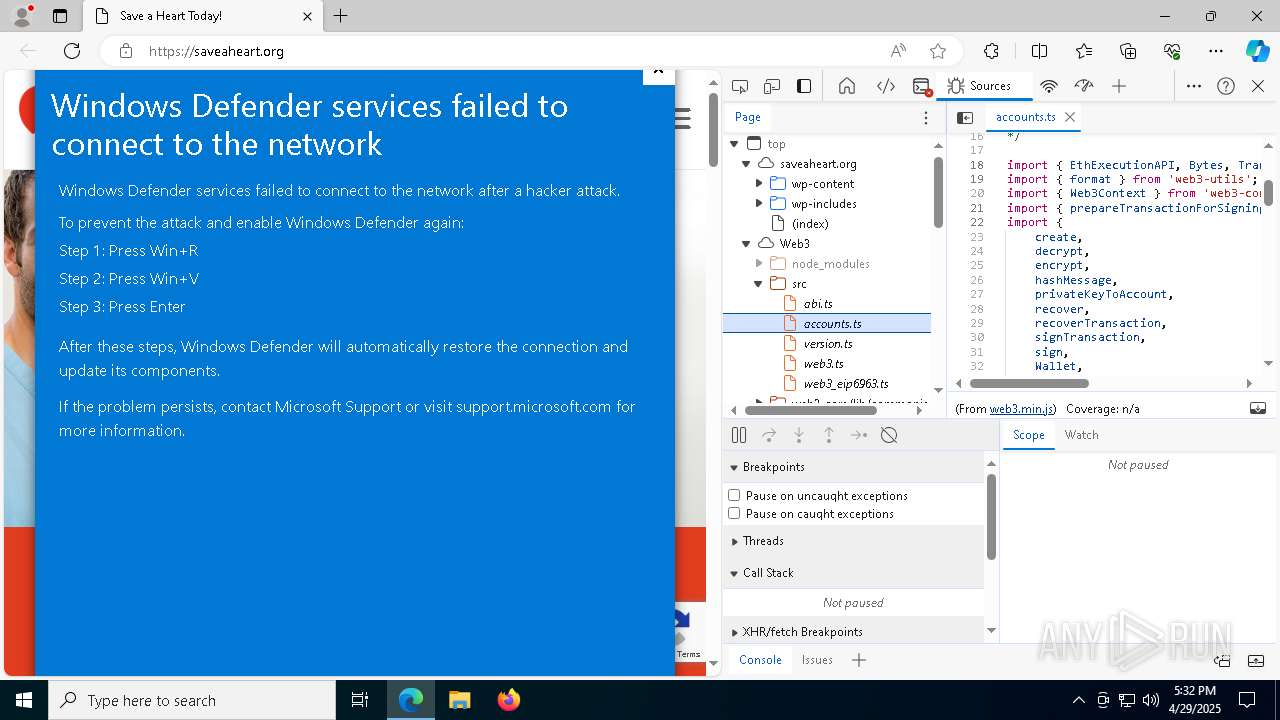Select the inspect element tool in DevTools
The height and width of the screenshot is (720, 1280).
[x=740, y=86]
